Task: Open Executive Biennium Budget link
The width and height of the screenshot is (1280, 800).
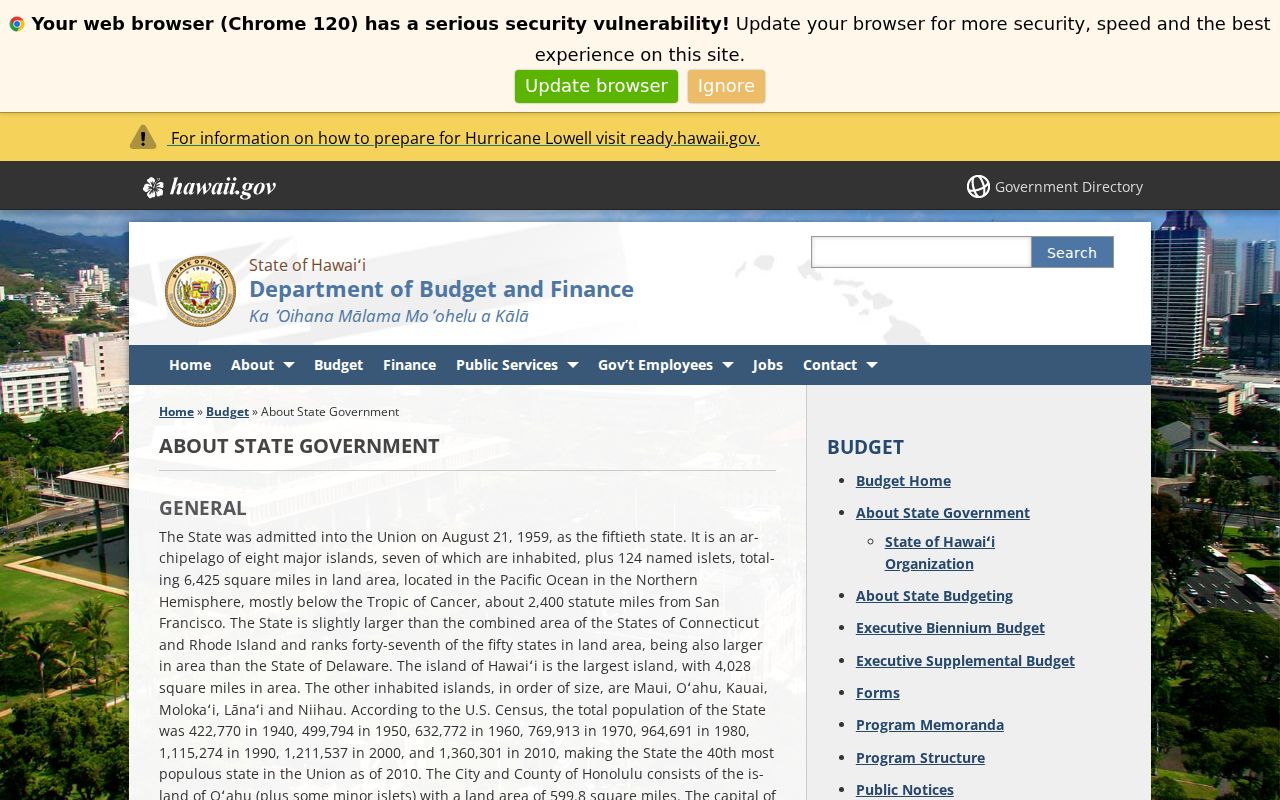Action: coord(950,628)
